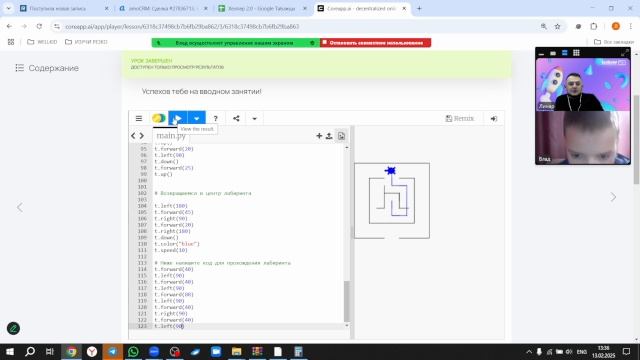The height and width of the screenshot is (360, 640).
Task: Run the code with the play button
Action: coord(178,118)
